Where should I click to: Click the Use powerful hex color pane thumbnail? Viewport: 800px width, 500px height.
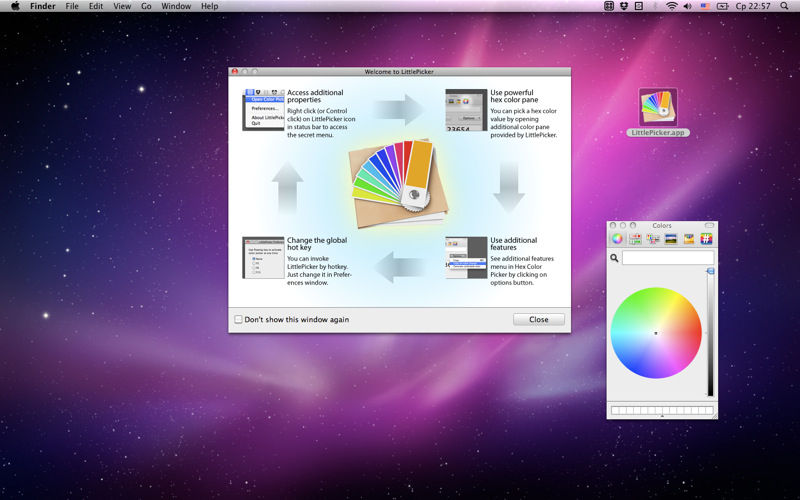click(x=466, y=110)
